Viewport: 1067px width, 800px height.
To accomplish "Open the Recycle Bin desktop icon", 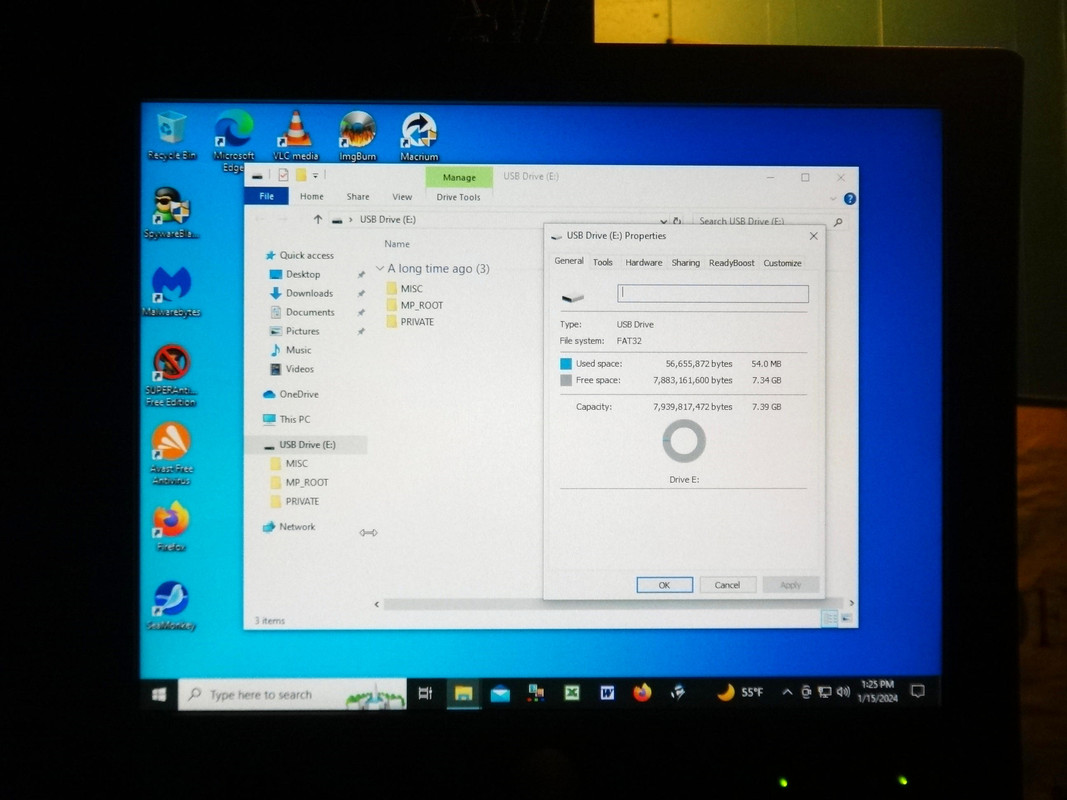I will [x=171, y=135].
